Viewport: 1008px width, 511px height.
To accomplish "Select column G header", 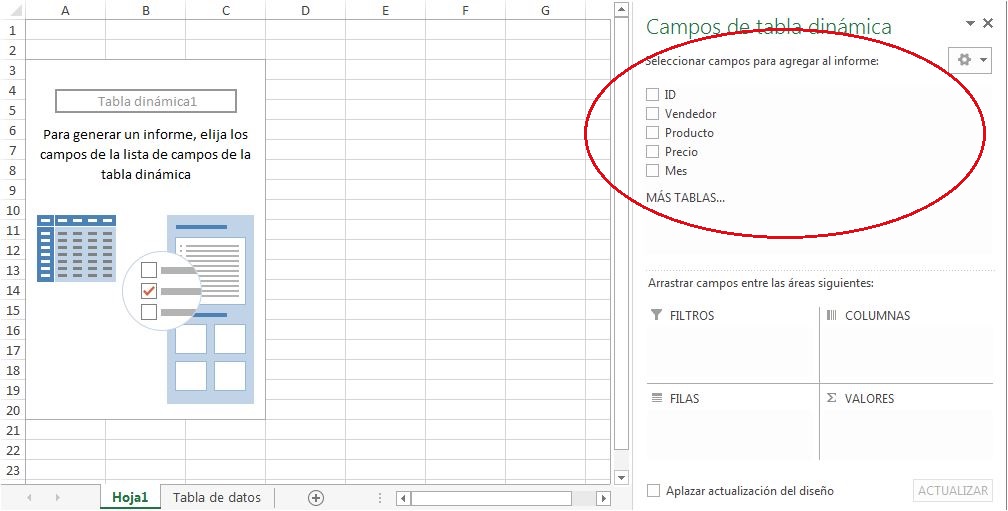I will [545, 10].
